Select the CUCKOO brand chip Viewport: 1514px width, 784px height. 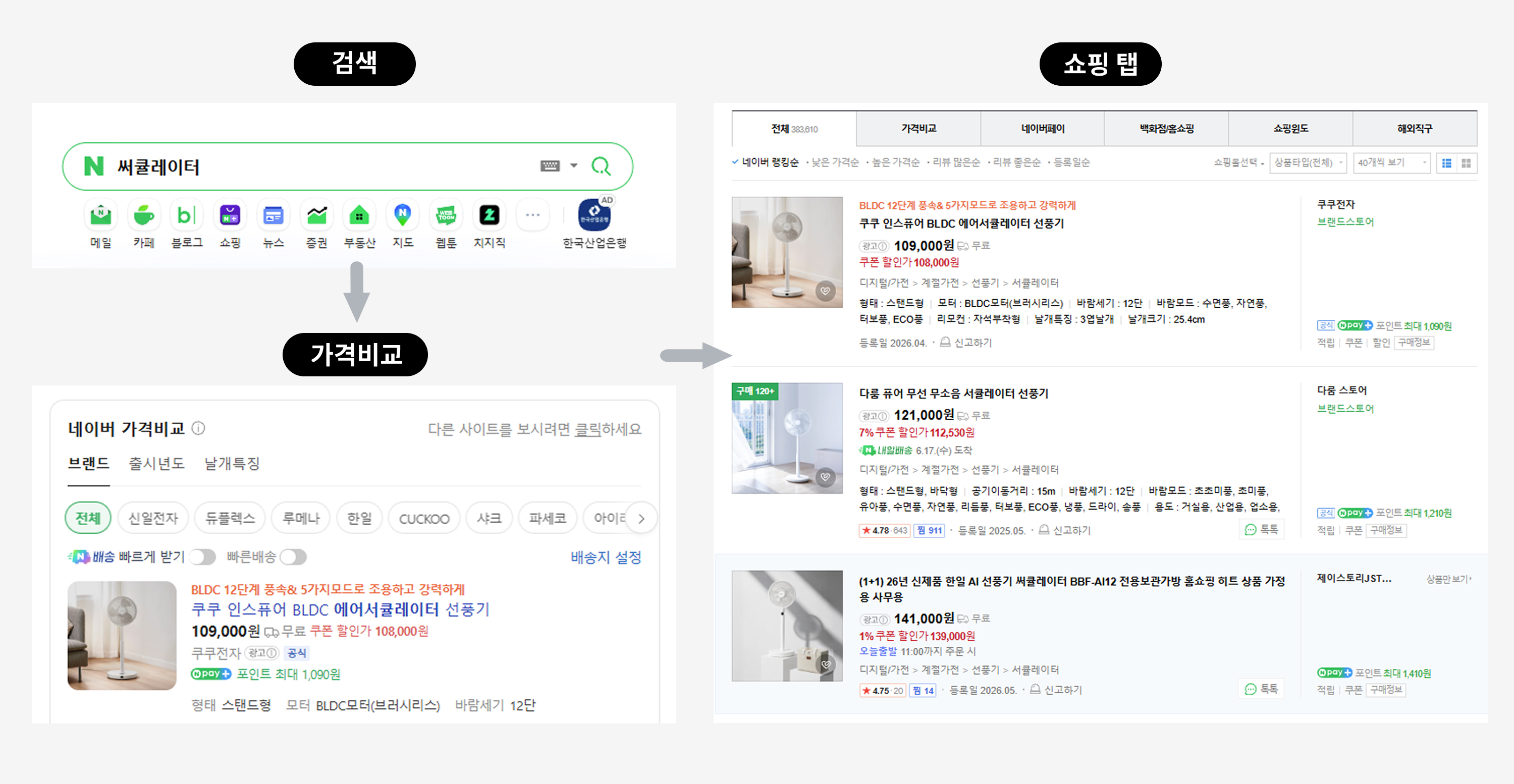(424, 518)
